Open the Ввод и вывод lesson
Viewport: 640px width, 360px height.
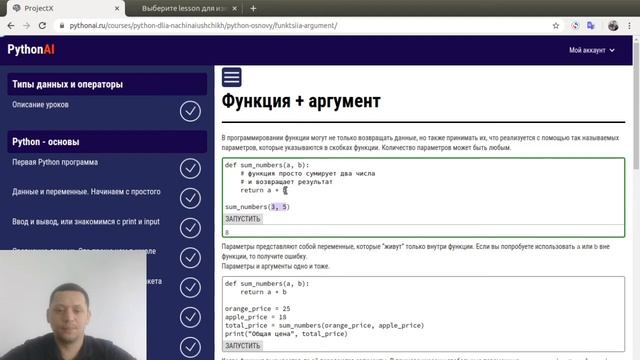coord(86,222)
